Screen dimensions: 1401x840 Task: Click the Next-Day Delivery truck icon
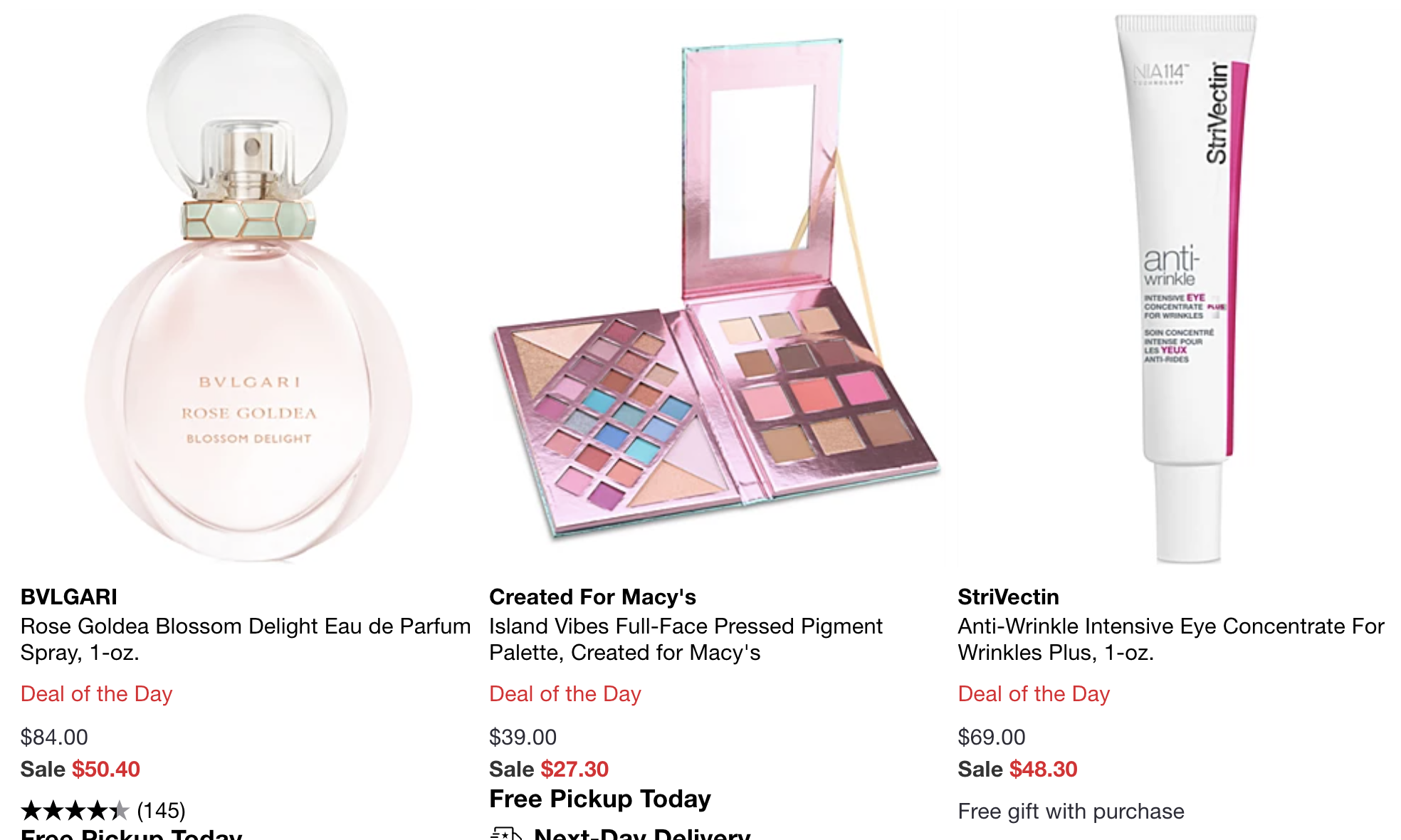click(x=506, y=834)
